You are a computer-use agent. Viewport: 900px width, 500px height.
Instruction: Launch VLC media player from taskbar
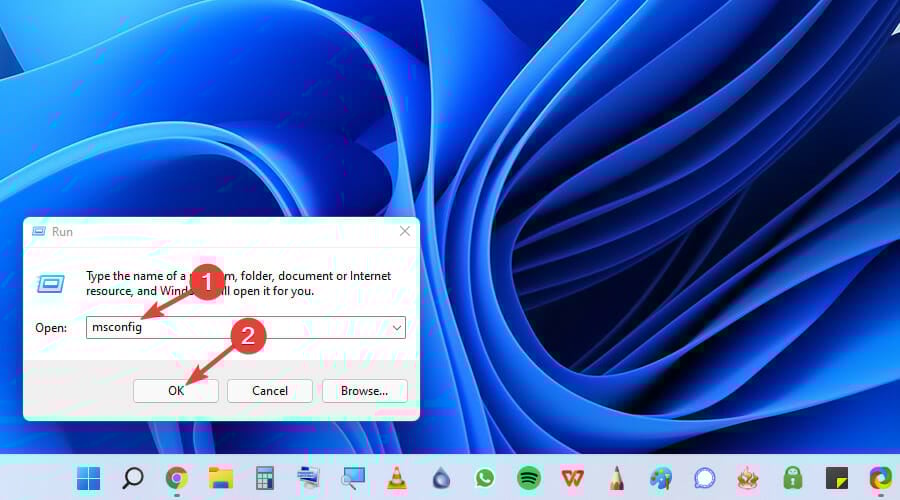397,478
